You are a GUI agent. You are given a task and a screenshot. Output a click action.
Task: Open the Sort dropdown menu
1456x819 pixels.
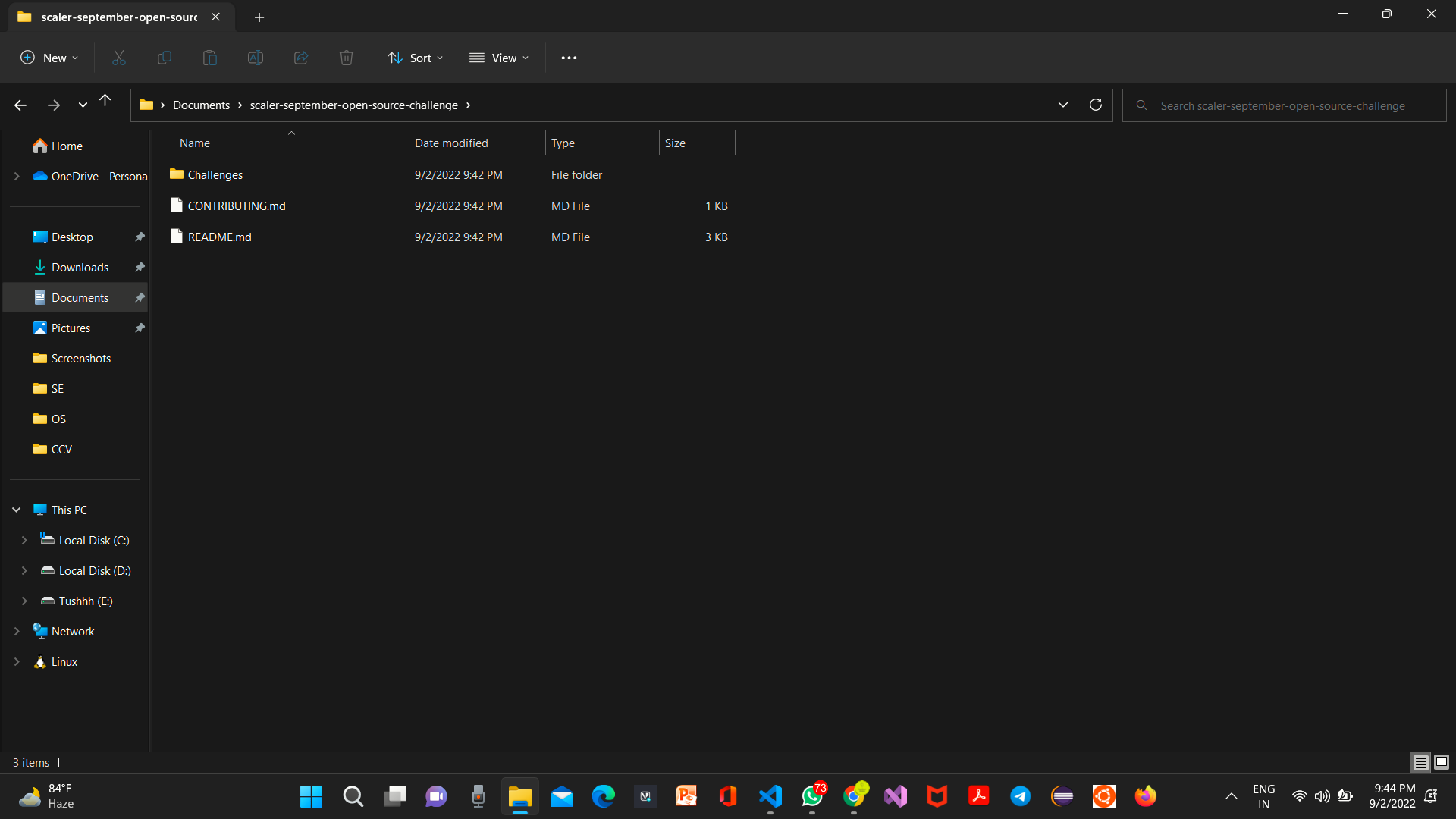click(x=416, y=58)
